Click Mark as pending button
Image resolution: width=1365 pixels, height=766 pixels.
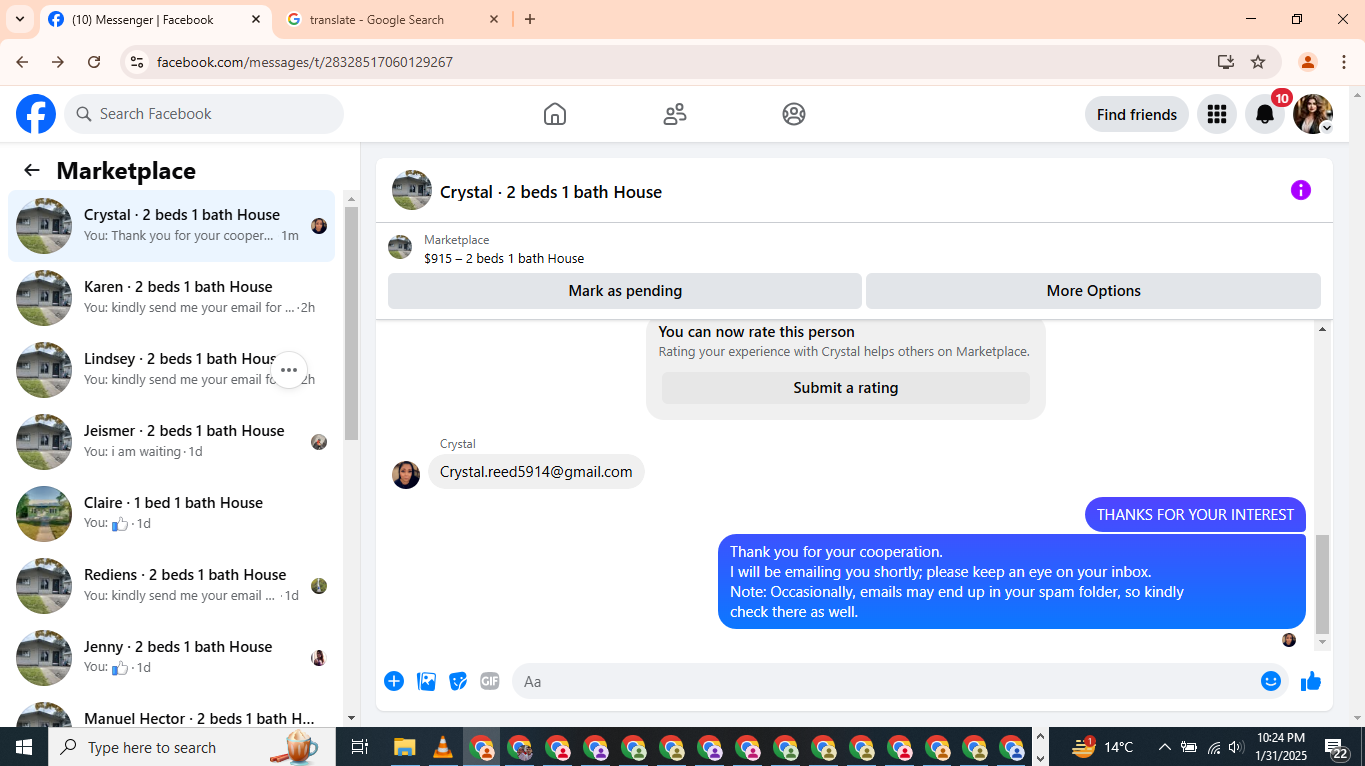point(625,291)
